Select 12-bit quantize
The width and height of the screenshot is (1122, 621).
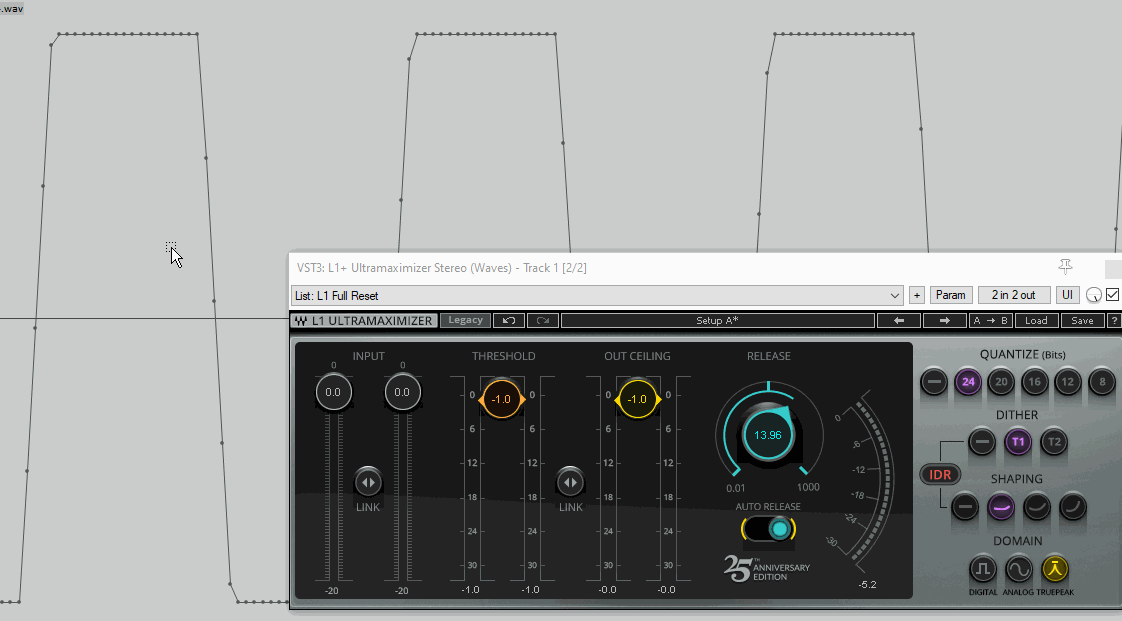pos(1068,381)
